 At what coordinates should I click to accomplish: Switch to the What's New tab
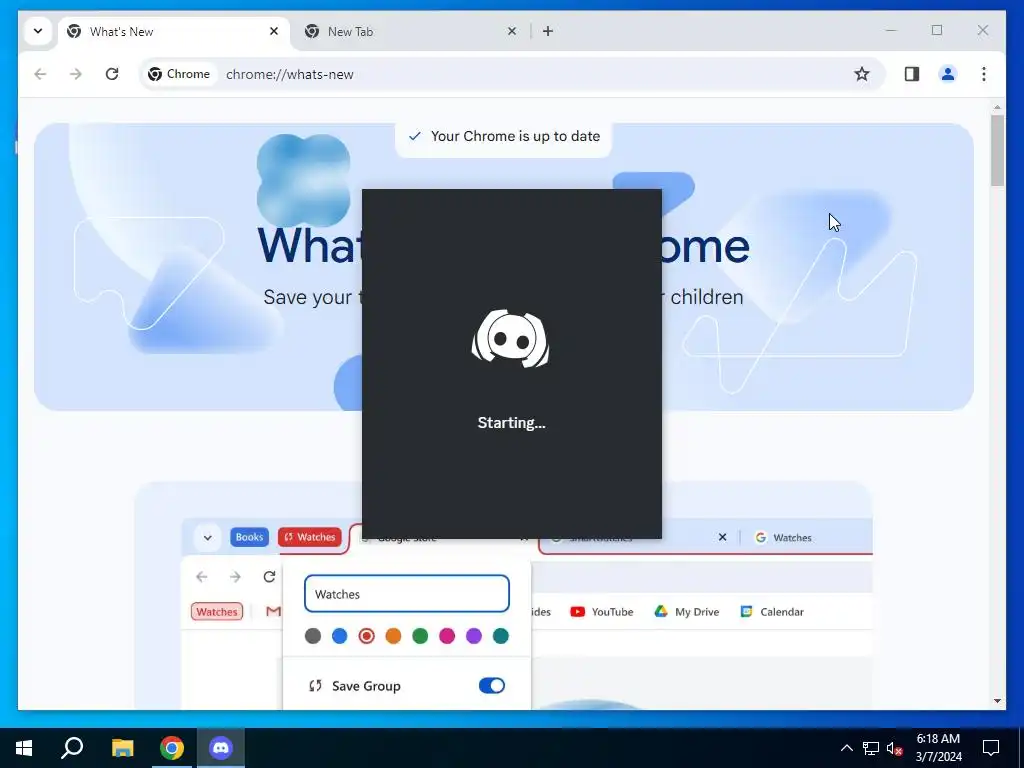[x=173, y=31]
